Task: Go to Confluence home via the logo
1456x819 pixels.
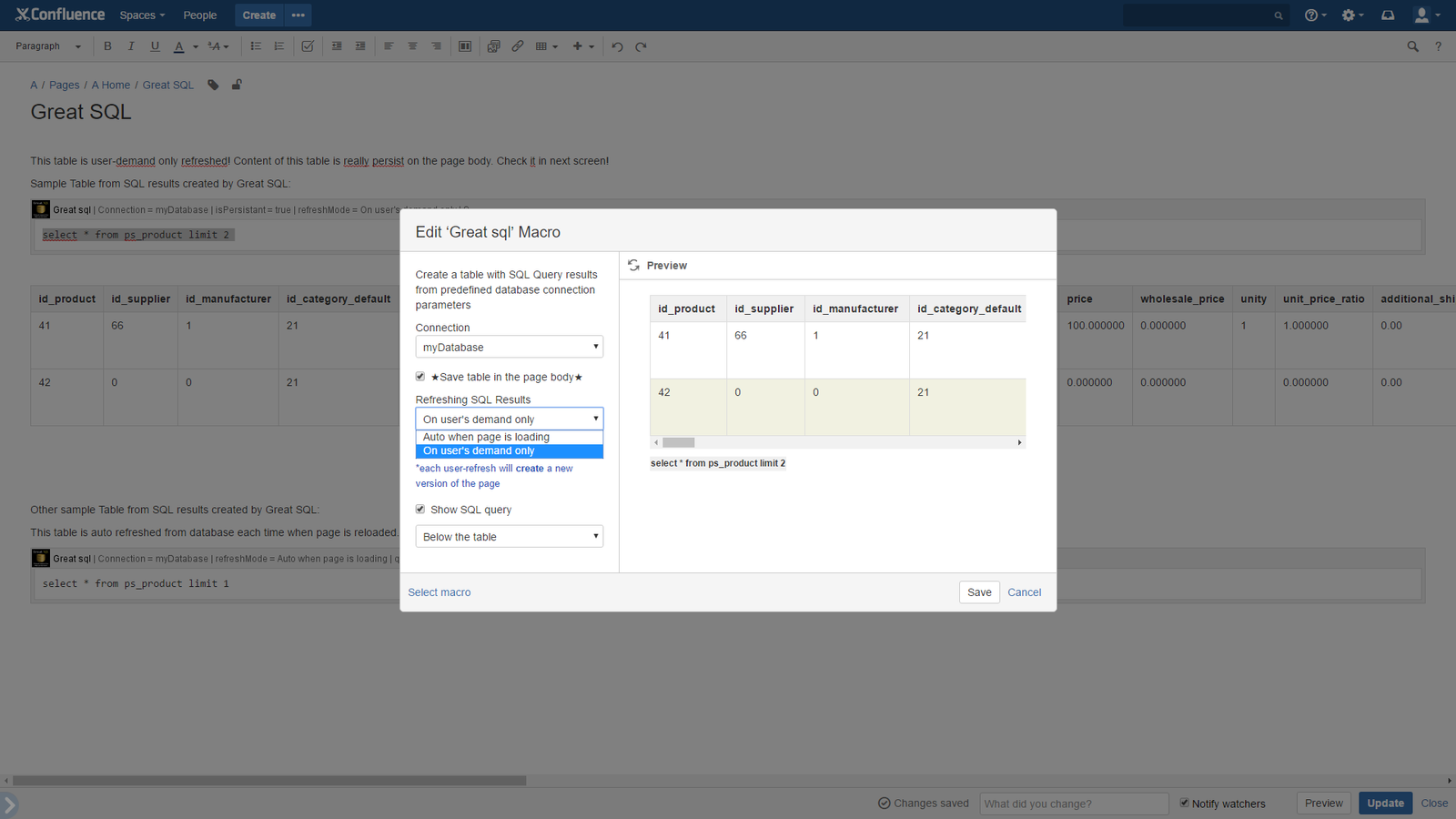Action: pos(60,15)
